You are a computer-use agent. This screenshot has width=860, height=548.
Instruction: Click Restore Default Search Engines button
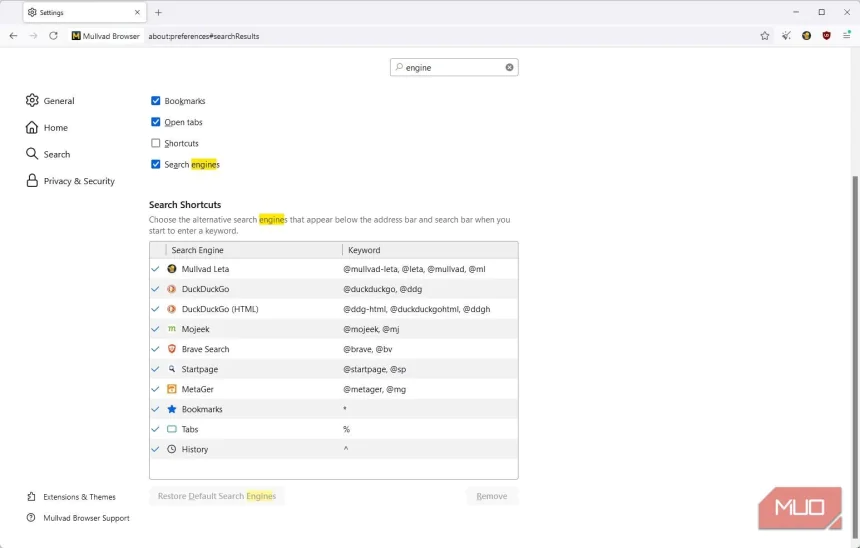click(216, 496)
